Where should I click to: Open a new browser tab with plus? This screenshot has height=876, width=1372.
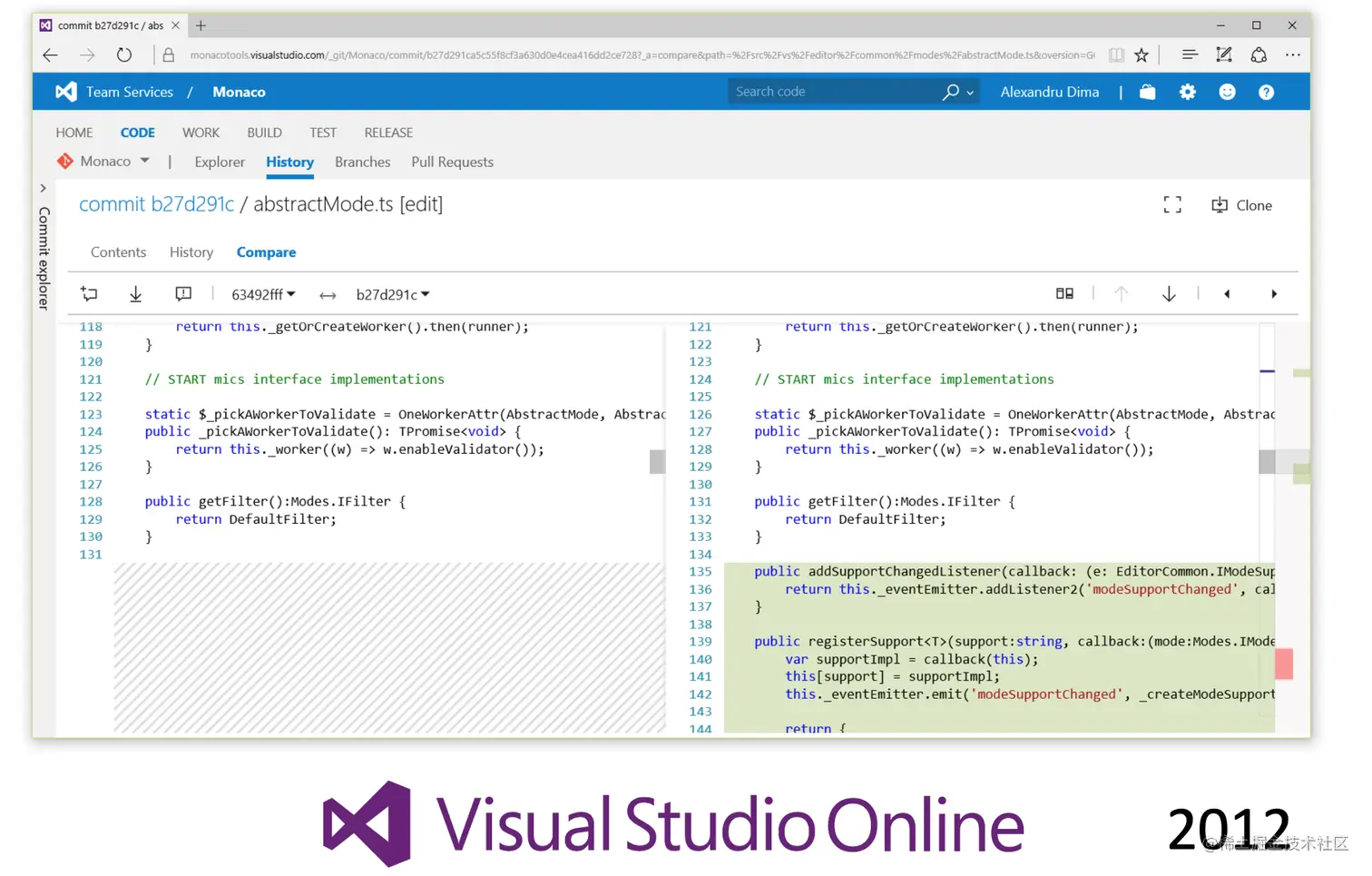coord(201,25)
